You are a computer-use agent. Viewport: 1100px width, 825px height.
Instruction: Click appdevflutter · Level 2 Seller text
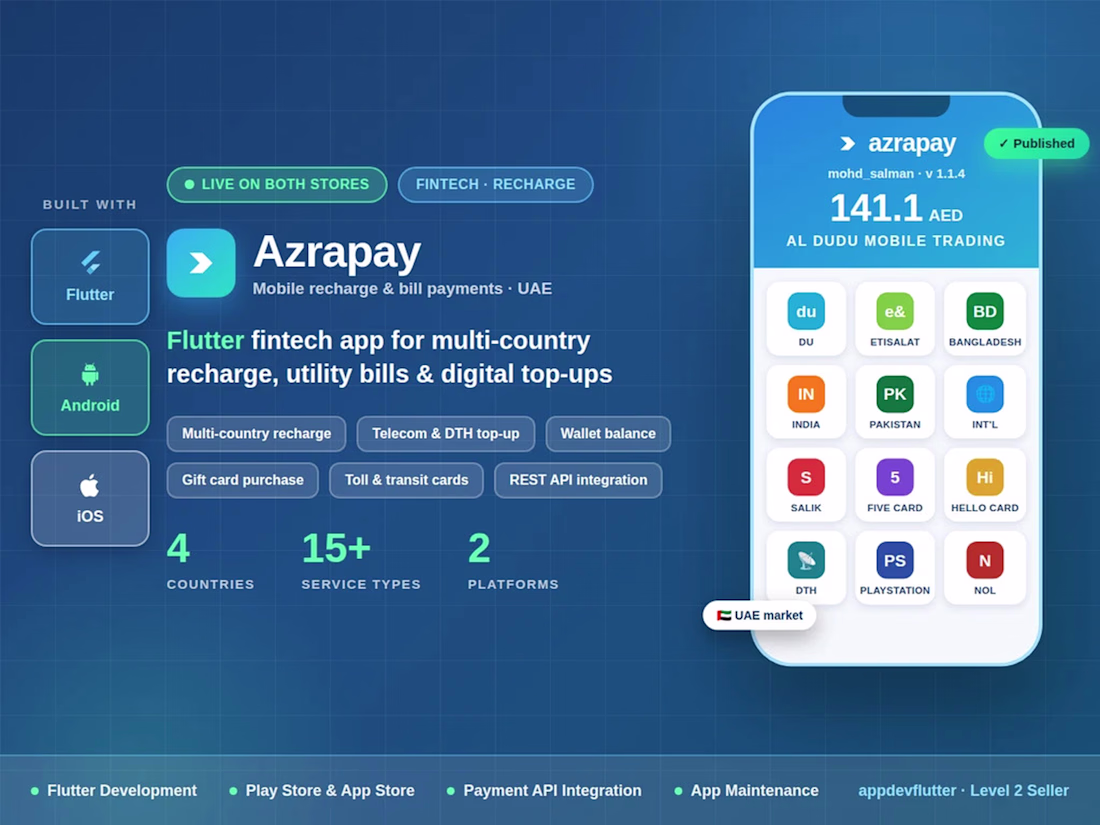point(963,791)
